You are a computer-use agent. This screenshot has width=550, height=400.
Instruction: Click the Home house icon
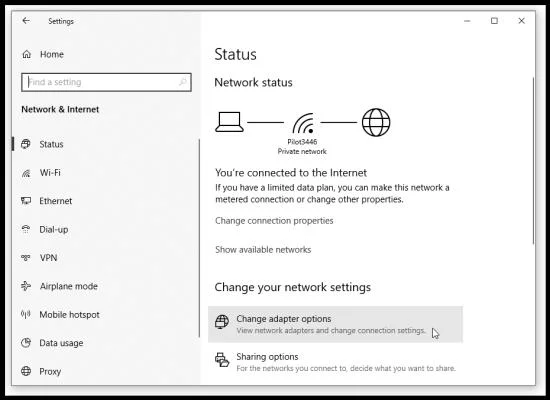pos(27,54)
